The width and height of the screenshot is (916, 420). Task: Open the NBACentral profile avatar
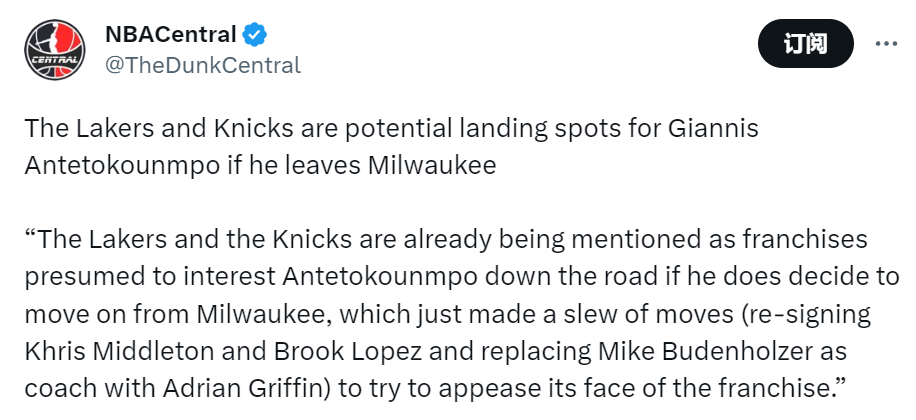pos(54,49)
